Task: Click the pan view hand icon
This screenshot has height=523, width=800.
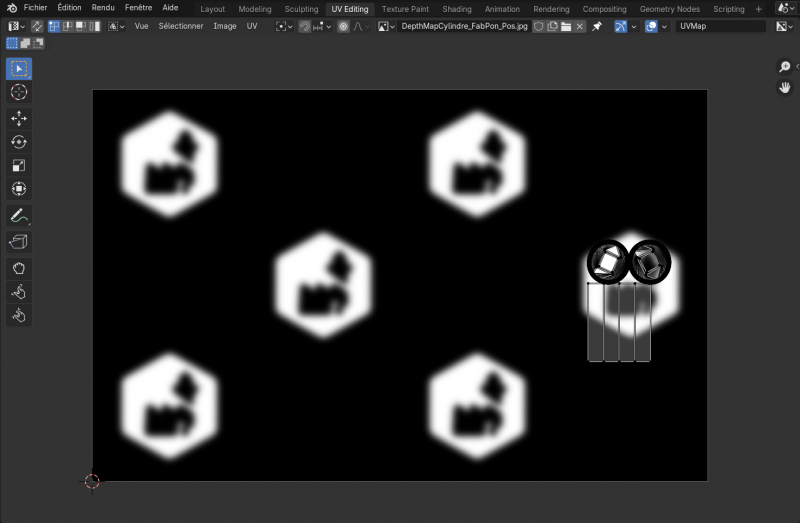Action: click(x=786, y=88)
